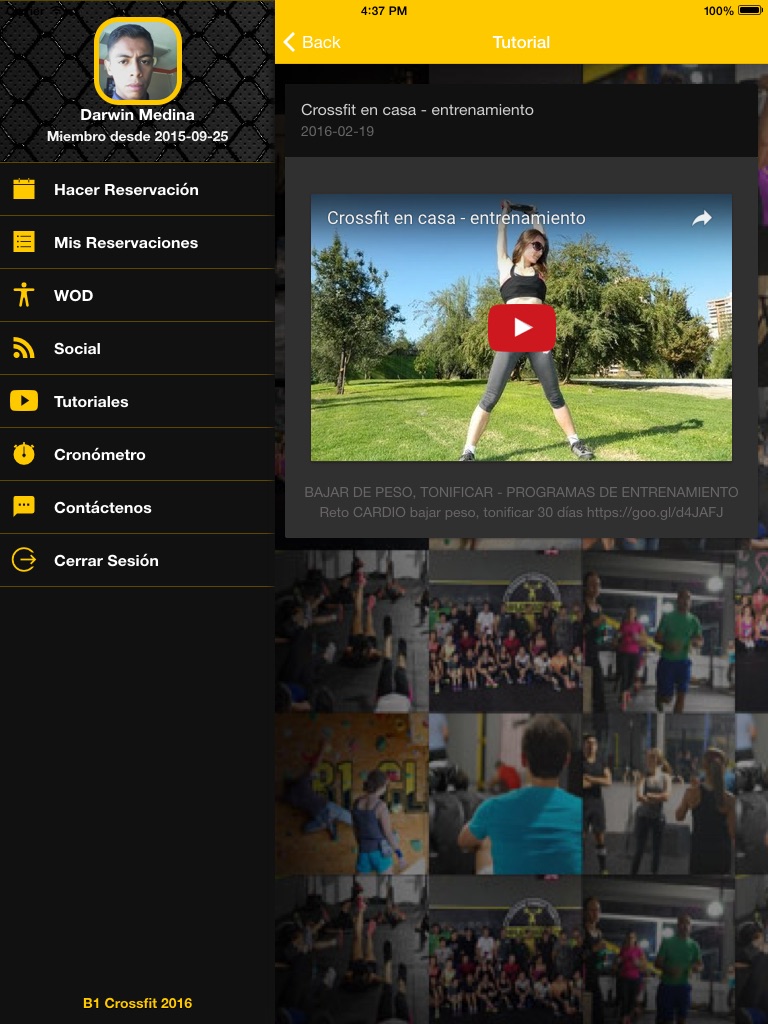Click the play-video icon beside Tutoriales
Image resolution: width=768 pixels, height=1024 pixels.
click(x=24, y=401)
